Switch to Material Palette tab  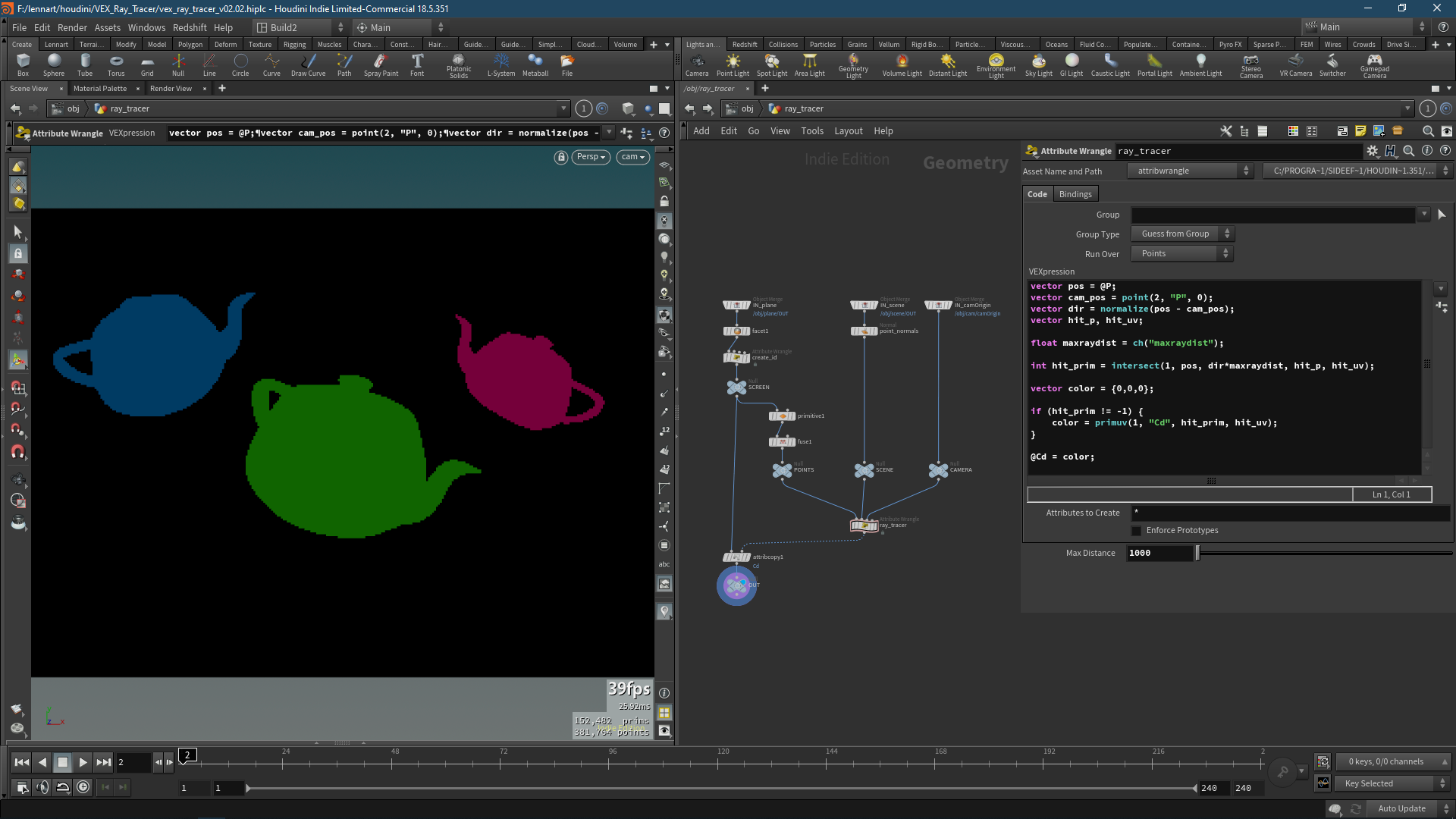pyautogui.click(x=100, y=88)
